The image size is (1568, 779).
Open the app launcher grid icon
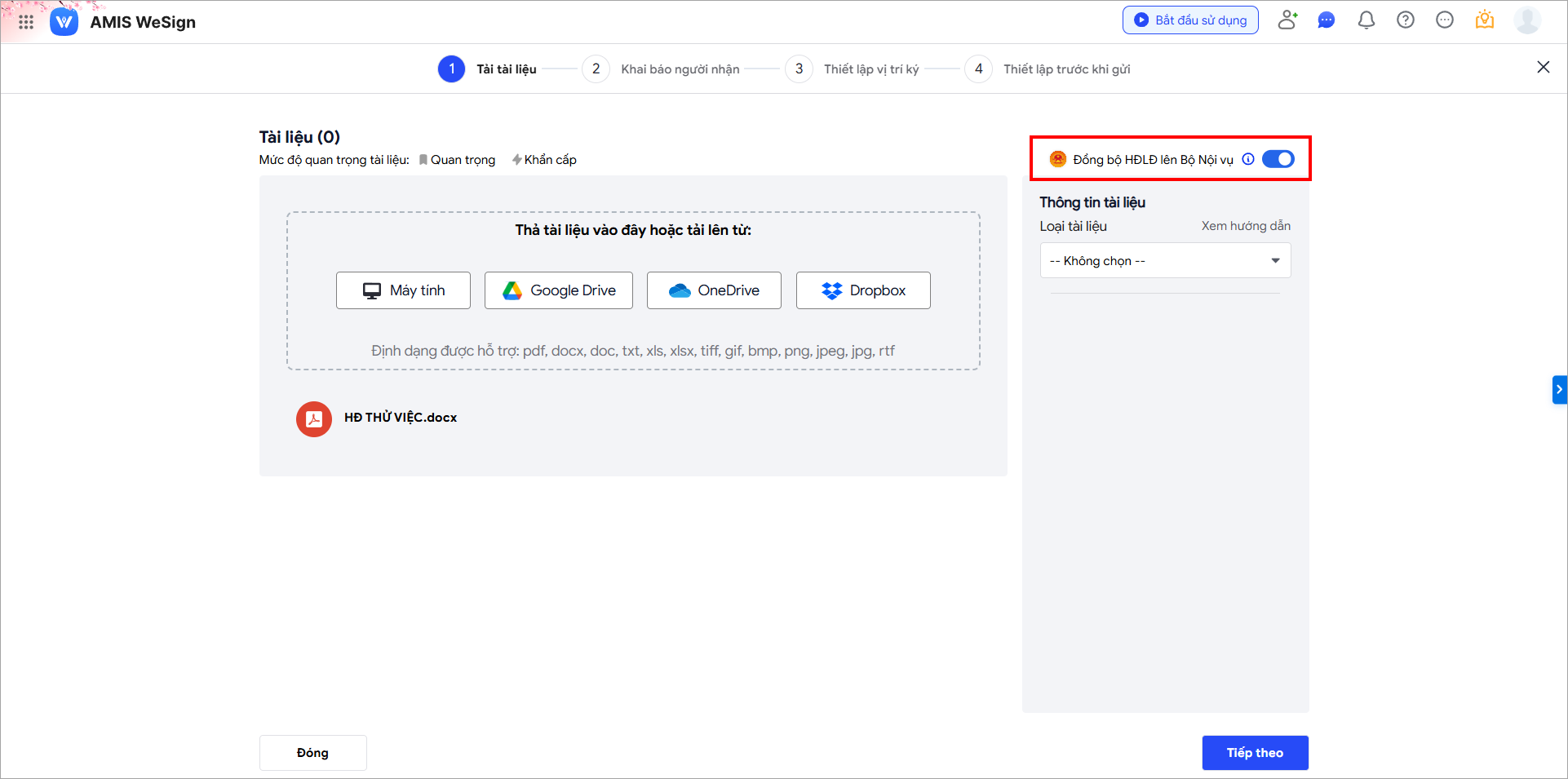click(x=26, y=22)
